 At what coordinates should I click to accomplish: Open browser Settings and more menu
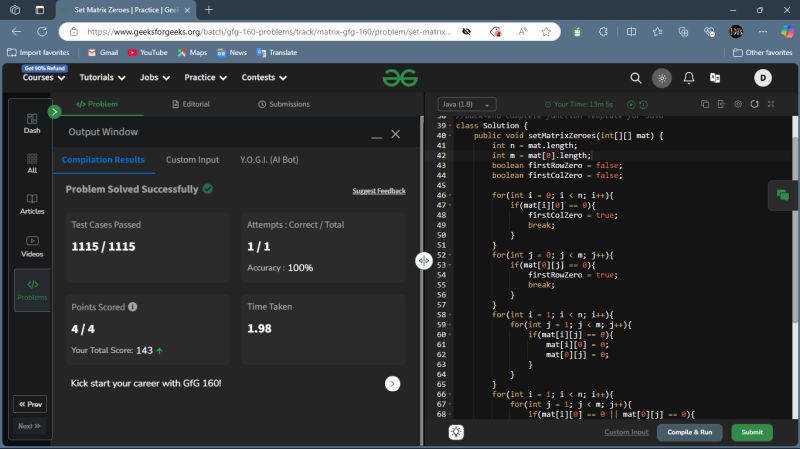pos(762,32)
